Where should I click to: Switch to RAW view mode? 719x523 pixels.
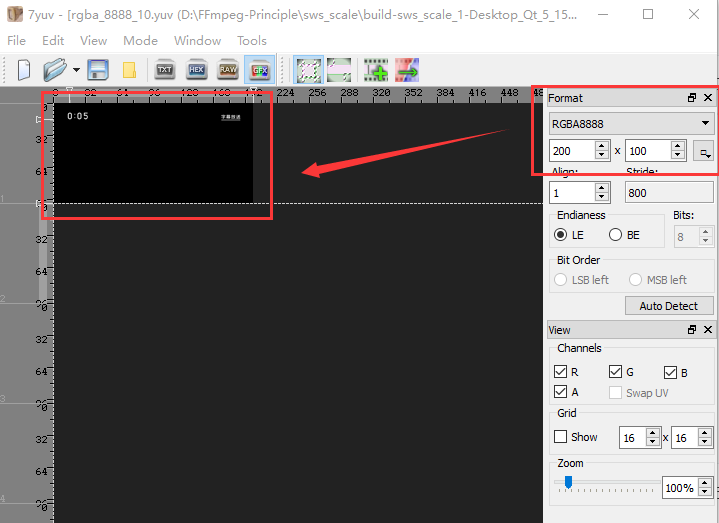(x=228, y=70)
